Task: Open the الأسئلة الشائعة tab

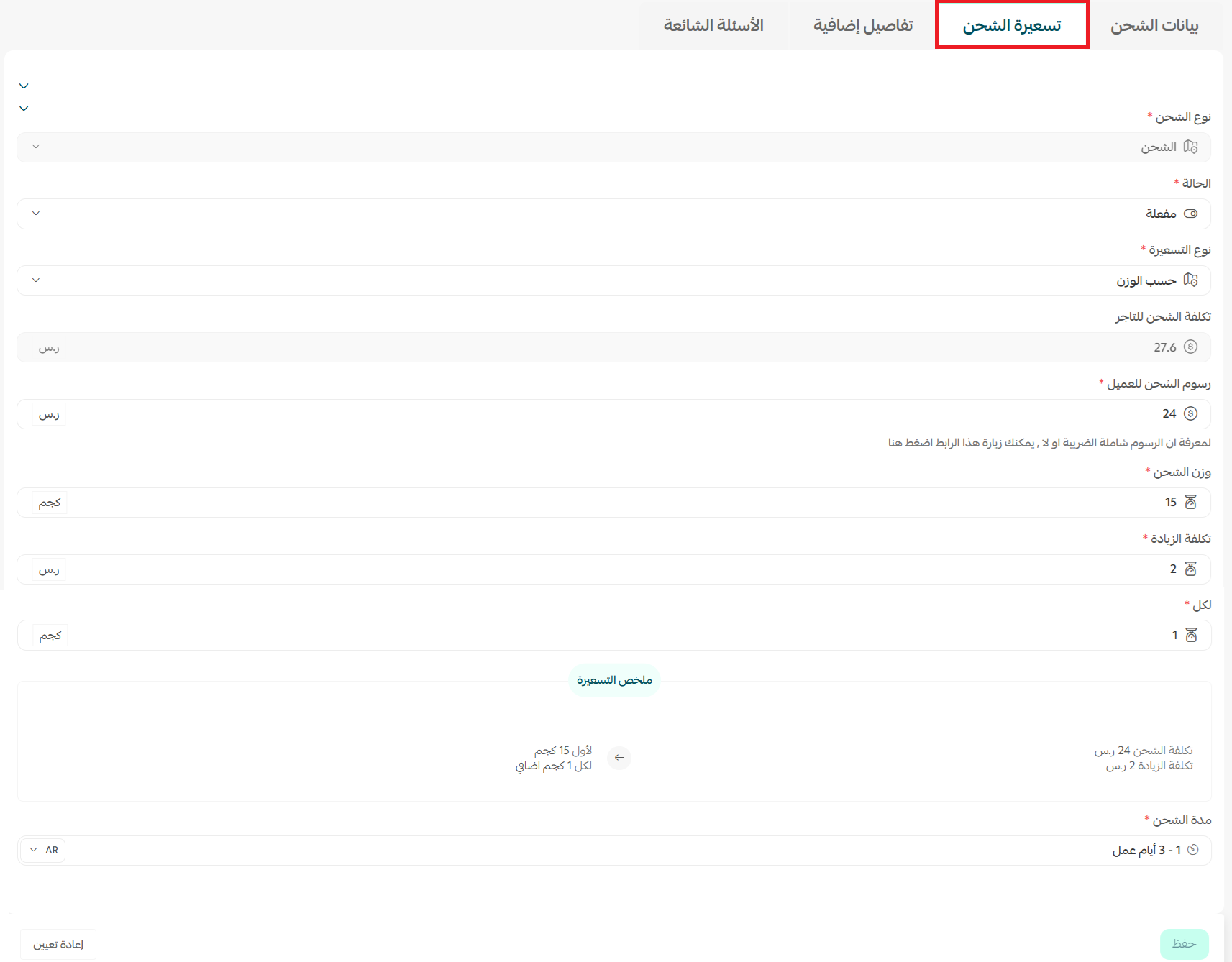Action: pos(713,25)
